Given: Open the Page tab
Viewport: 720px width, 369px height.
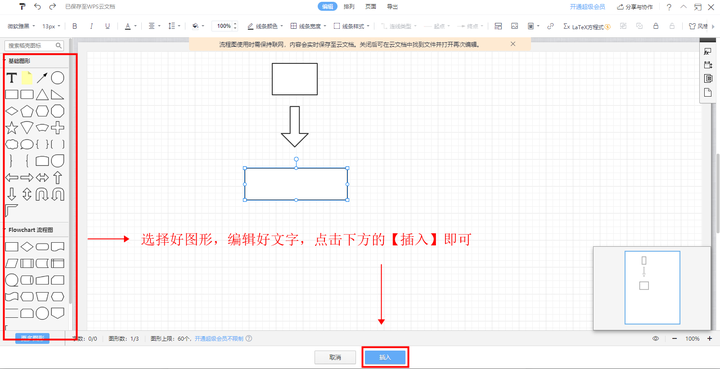Looking at the screenshot, I should [371, 6].
